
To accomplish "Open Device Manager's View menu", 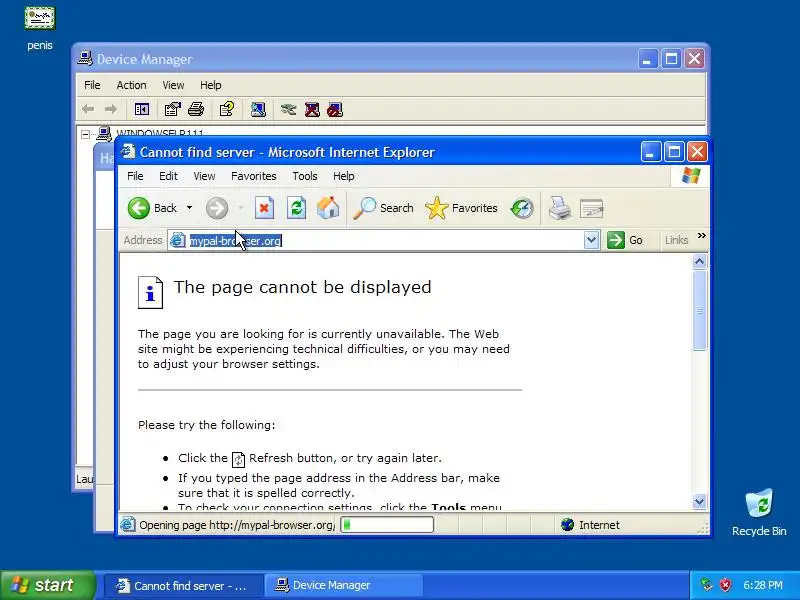I will [173, 85].
